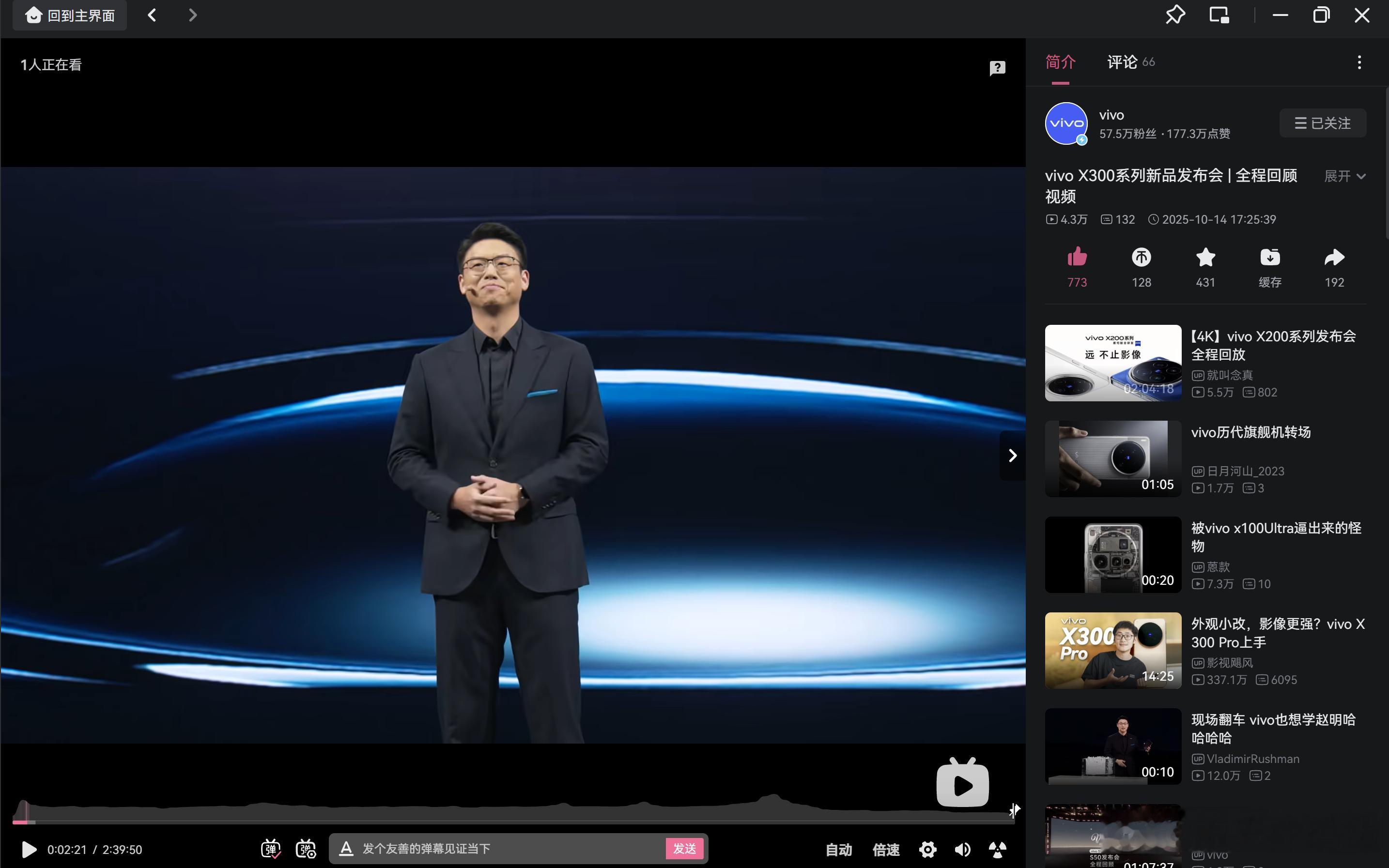This screenshot has height=868, width=1389.
Task: Open the 倍速 playback speed menu
Action: point(885,850)
